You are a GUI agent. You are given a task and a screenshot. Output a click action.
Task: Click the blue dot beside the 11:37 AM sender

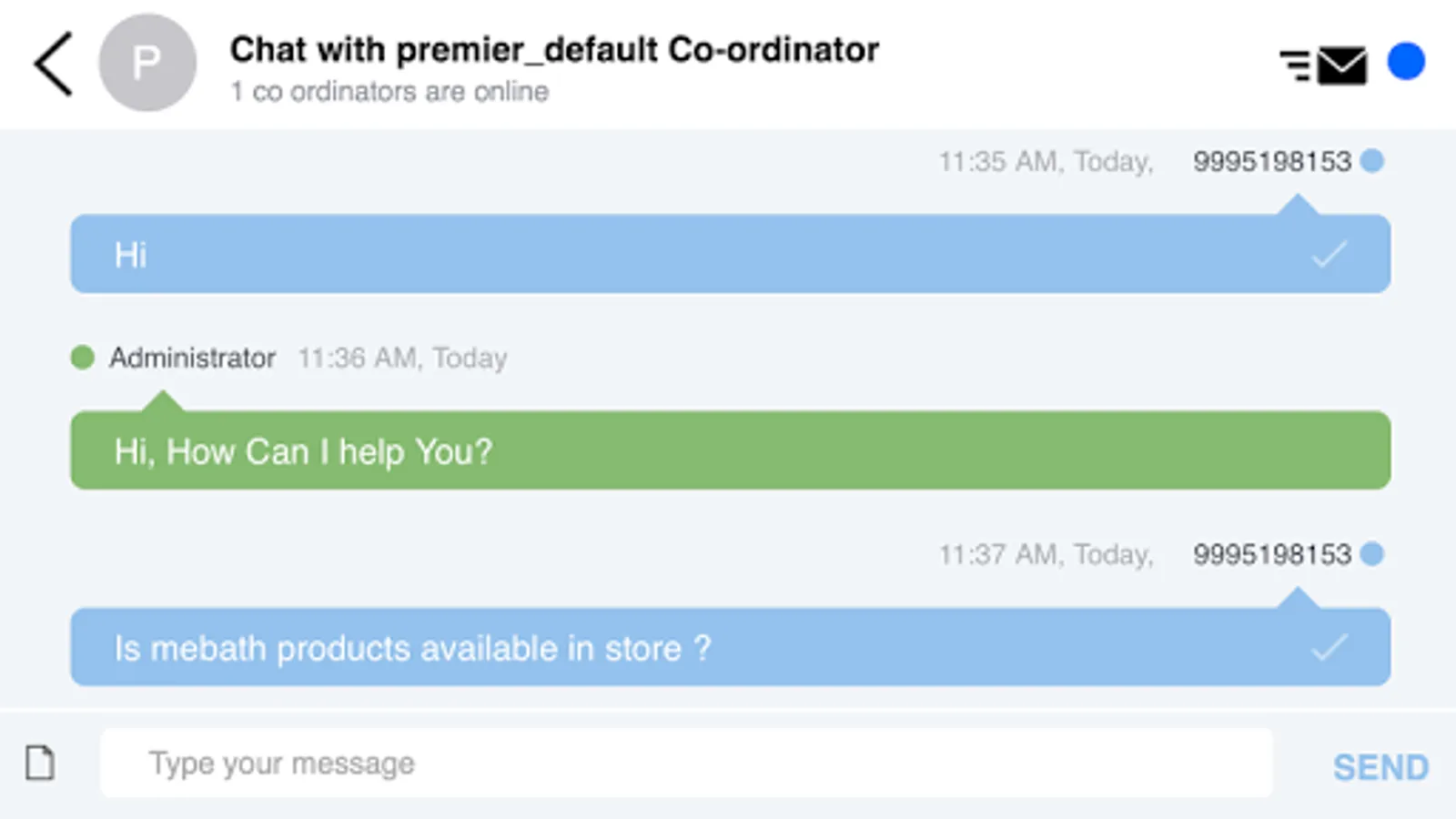coord(1372,554)
